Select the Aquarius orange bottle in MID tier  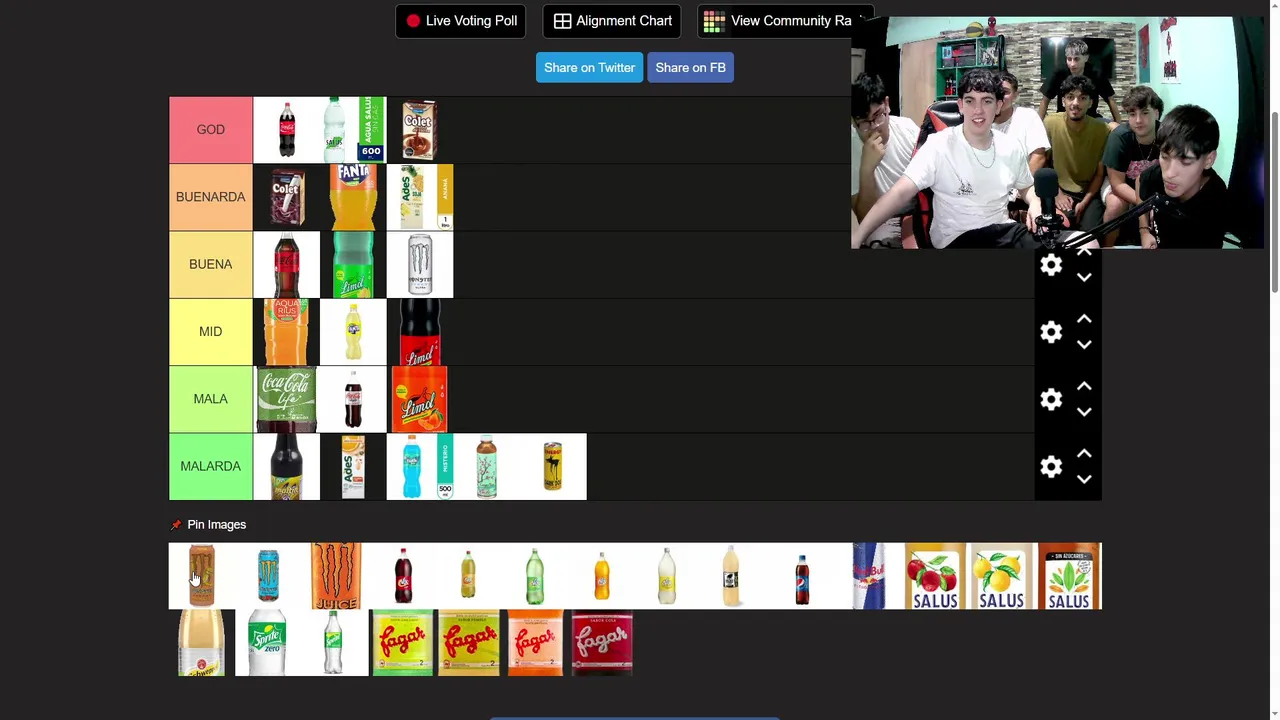point(287,331)
